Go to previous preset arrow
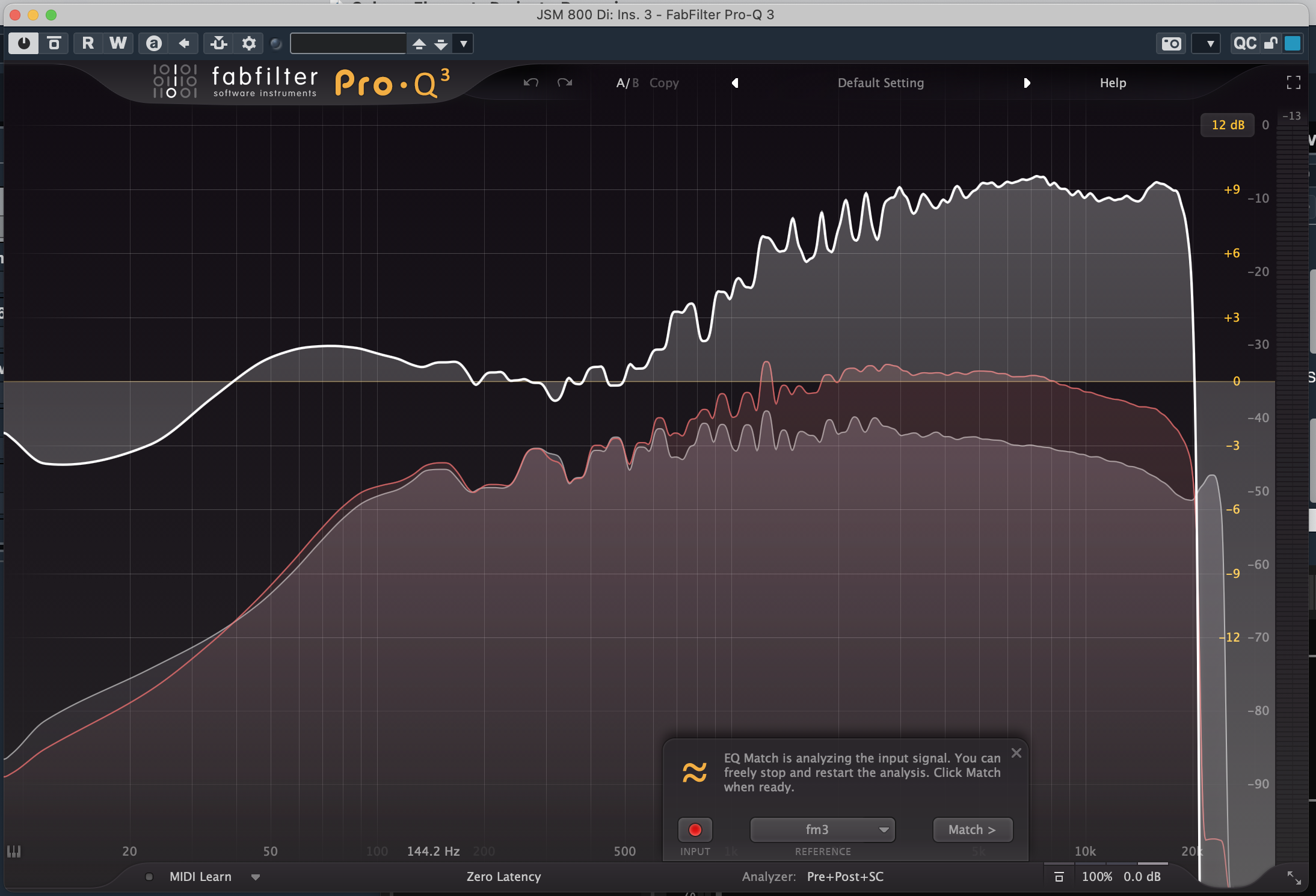The width and height of the screenshot is (1316, 896). tap(734, 83)
